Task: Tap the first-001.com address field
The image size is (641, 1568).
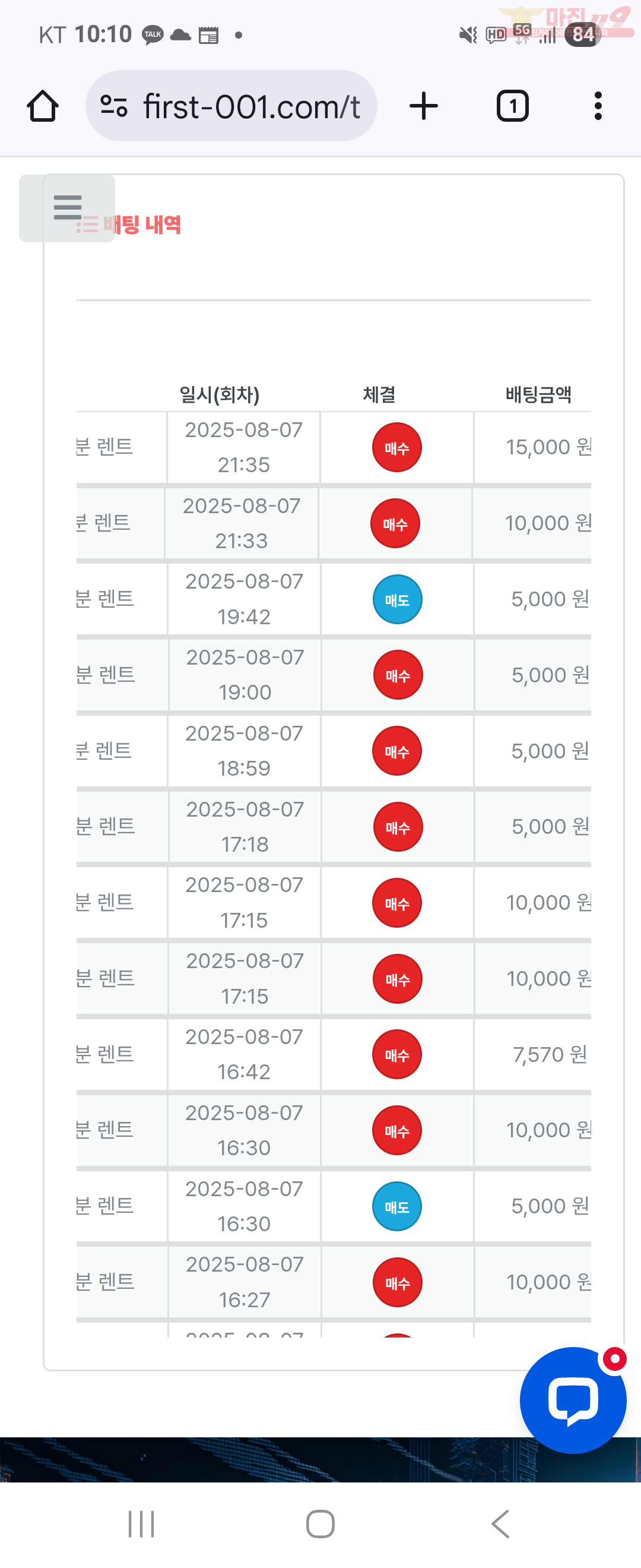Action: [x=231, y=106]
